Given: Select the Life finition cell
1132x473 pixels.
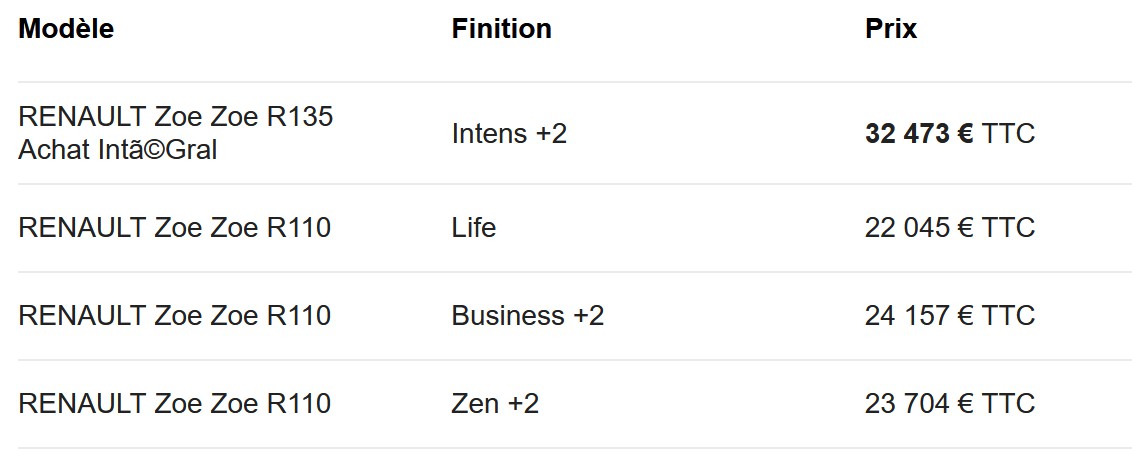Looking at the screenshot, I should pyautogui.click(x=473, y=228).
